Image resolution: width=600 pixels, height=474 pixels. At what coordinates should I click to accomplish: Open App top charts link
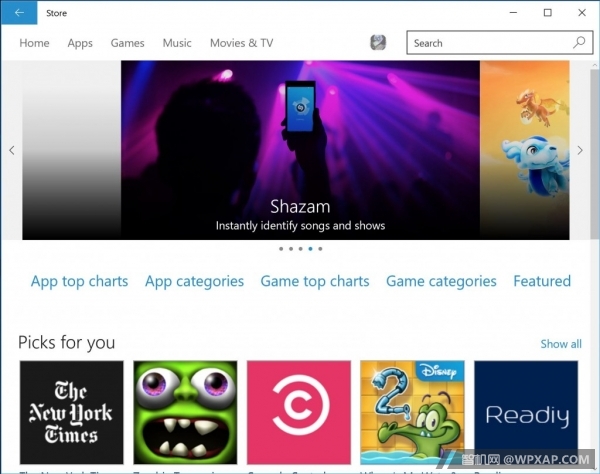point(79,281)
